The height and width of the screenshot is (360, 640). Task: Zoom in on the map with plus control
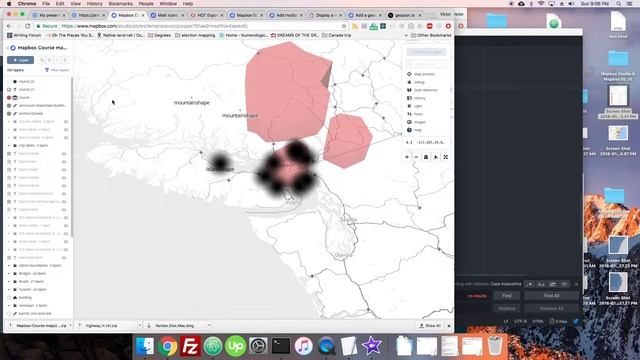[x=407, y=157]
